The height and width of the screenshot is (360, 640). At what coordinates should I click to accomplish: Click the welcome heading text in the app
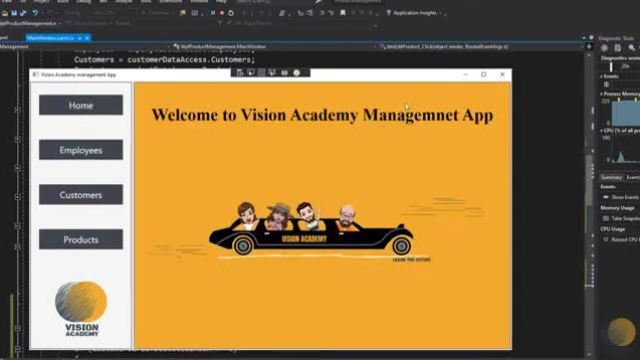(322, 115)
